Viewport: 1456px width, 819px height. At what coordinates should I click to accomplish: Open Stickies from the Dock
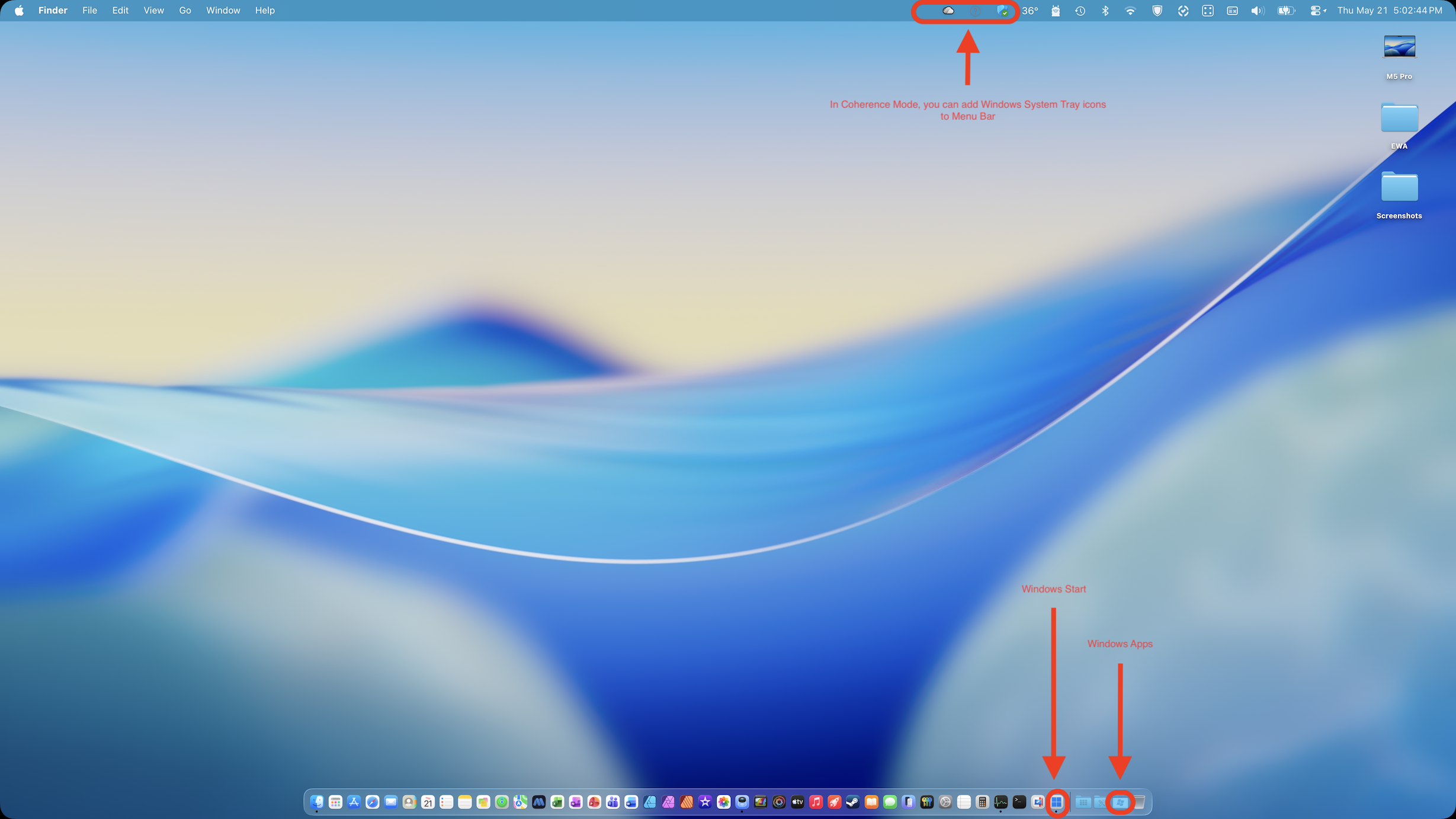tap(483, 802)
